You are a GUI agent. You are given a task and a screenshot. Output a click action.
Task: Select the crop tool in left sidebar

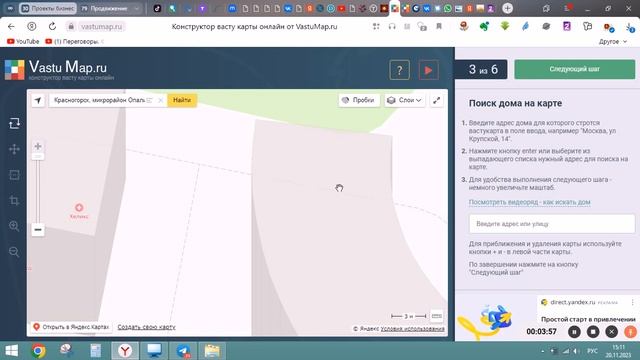(x=14, y=200)
